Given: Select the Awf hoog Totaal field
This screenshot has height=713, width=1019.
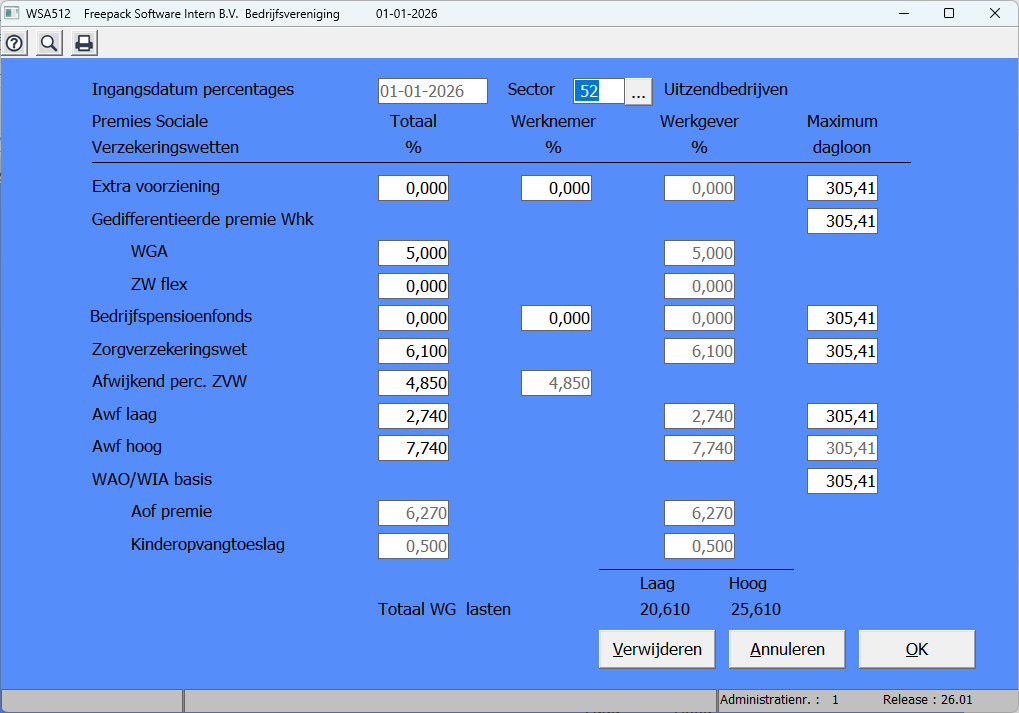Looking at the screenshot, I should coord(413,449).
